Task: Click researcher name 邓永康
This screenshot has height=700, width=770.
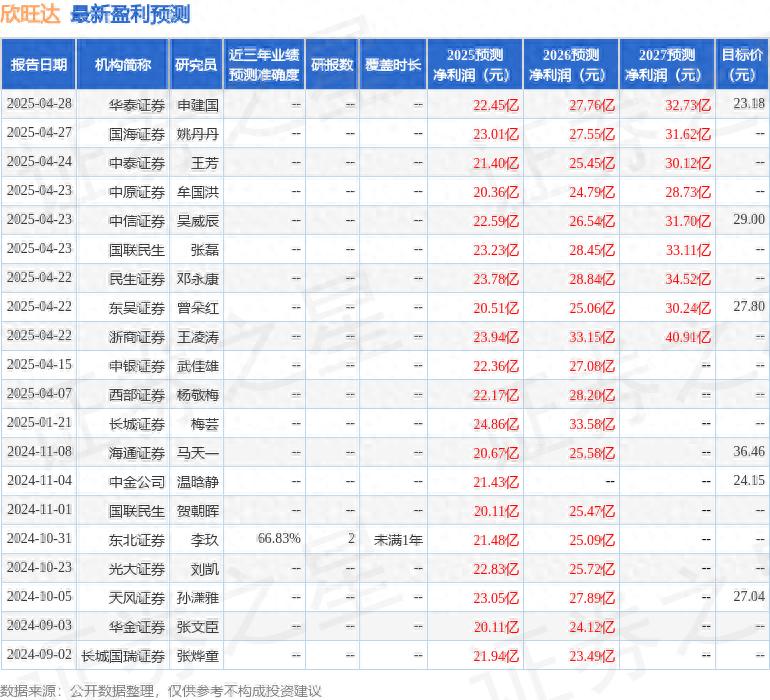Action: click(x=198, y=279)
